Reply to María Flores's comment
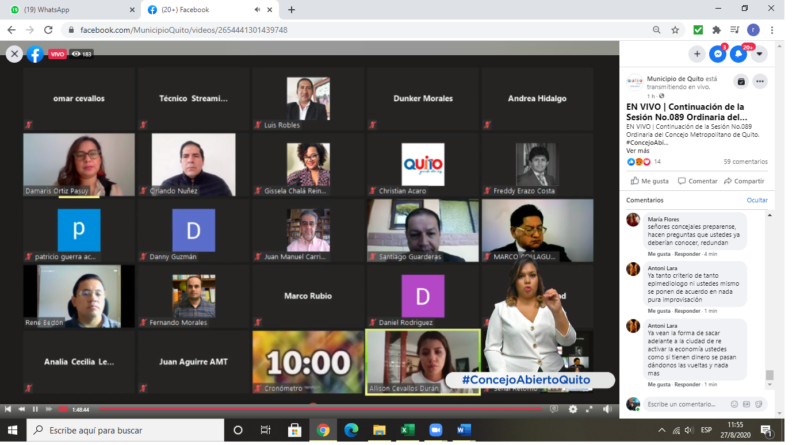This screenshot has width=800, height=445. click(687, 254)
